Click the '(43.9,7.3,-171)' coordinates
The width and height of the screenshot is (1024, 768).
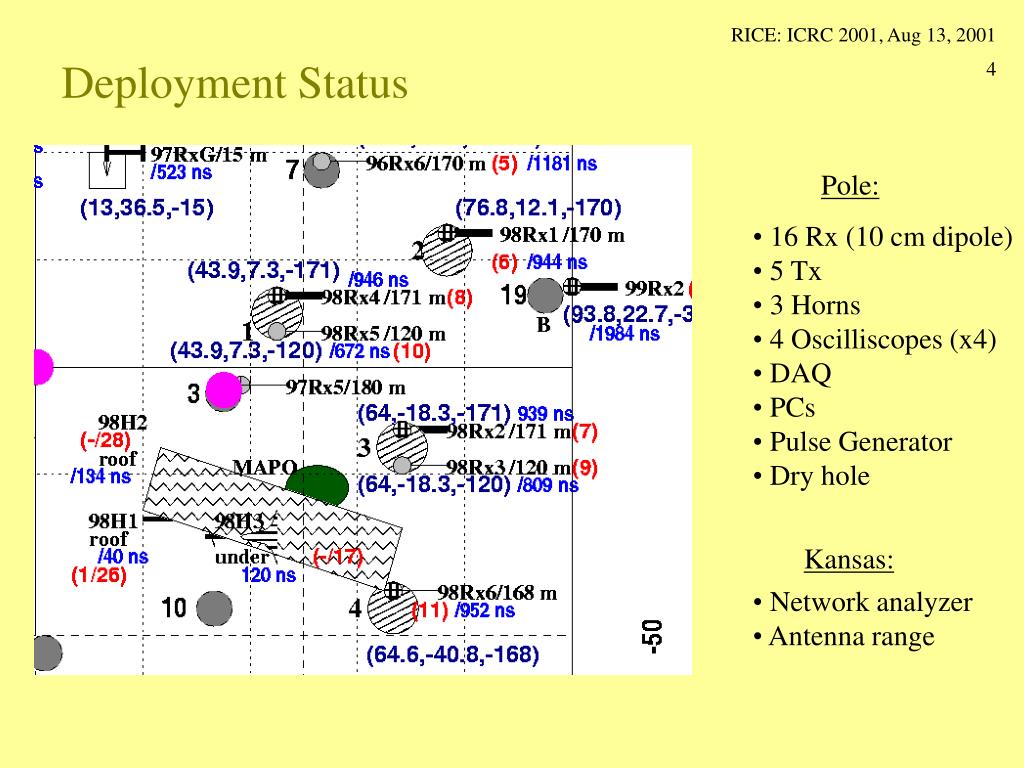point(264,270)
